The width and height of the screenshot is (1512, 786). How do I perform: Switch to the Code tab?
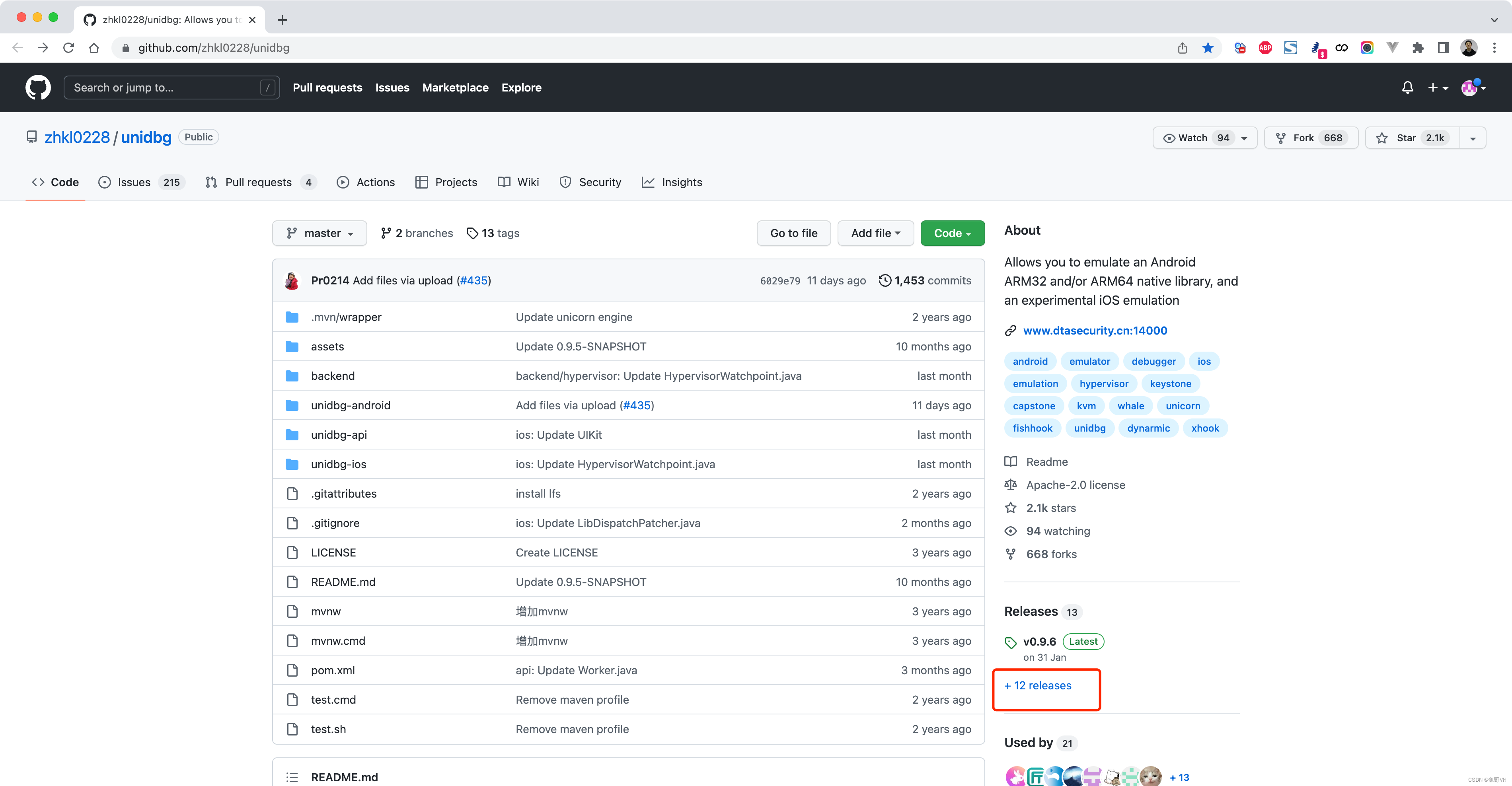[55, 182]
